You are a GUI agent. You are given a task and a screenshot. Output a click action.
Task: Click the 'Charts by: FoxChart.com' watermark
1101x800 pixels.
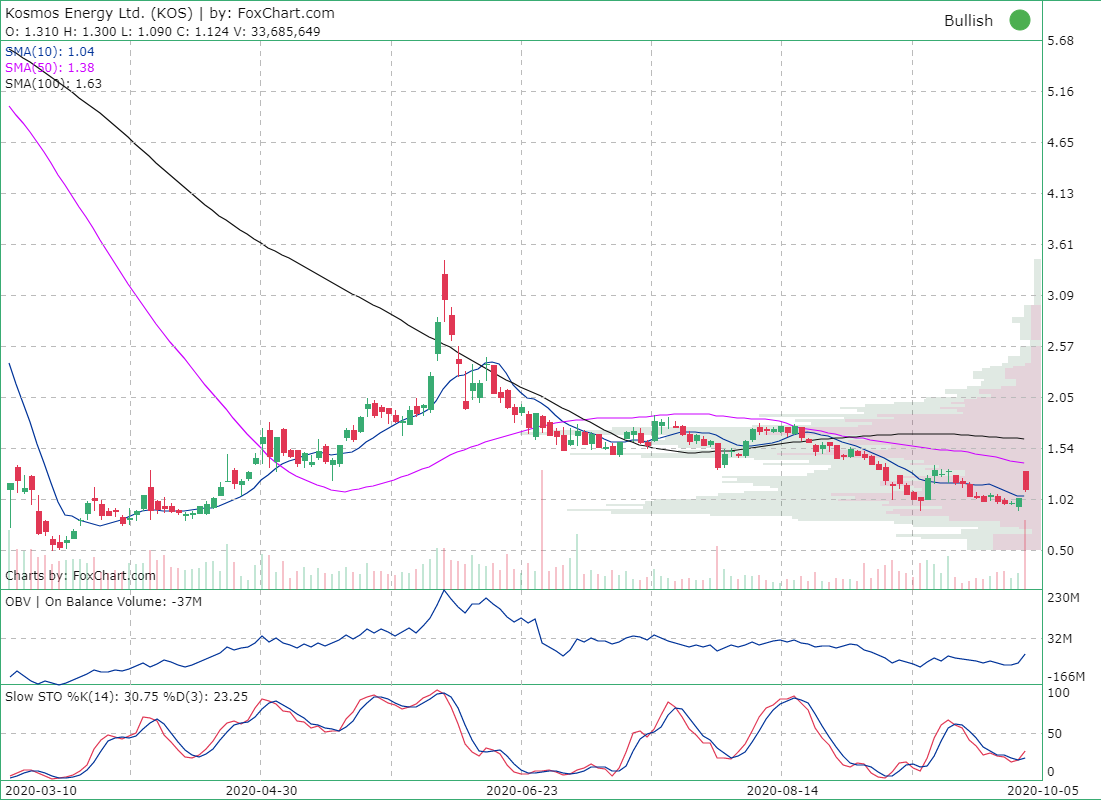point(80,575)
